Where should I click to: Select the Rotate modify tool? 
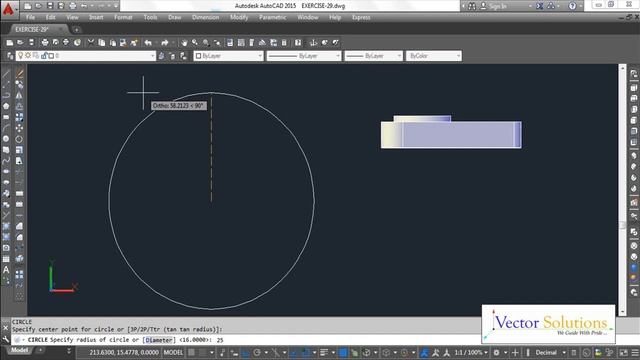(19, 139)
